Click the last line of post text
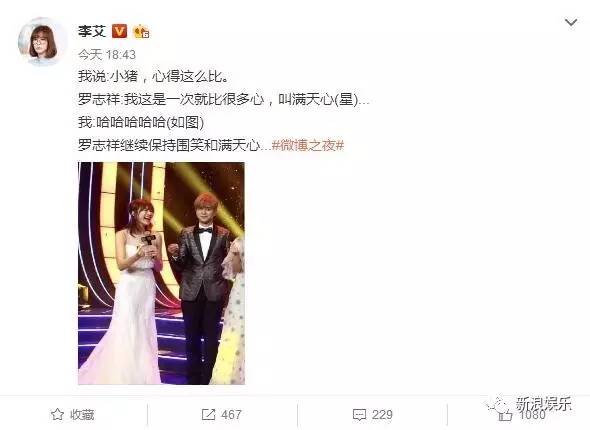 211,145
